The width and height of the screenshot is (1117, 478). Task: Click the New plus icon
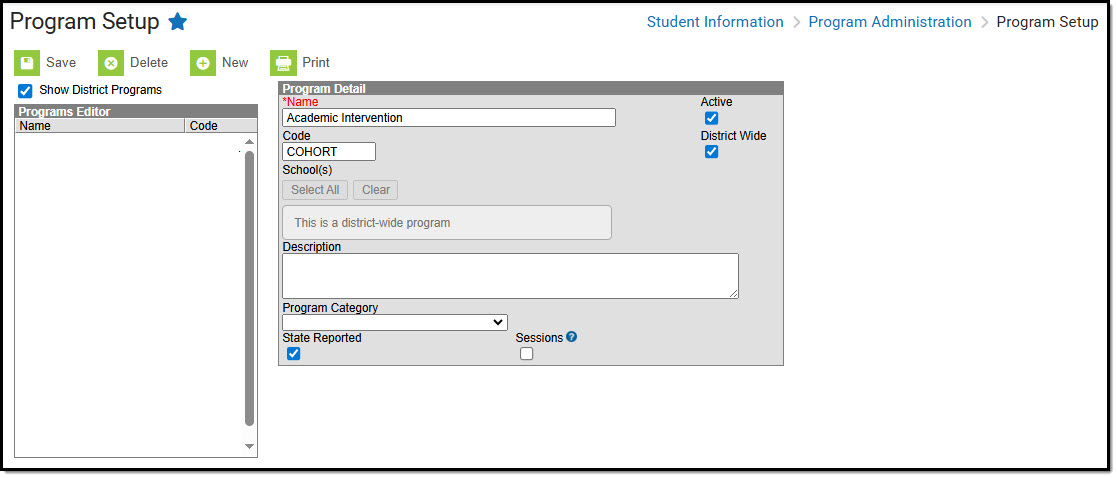point(203,63)
